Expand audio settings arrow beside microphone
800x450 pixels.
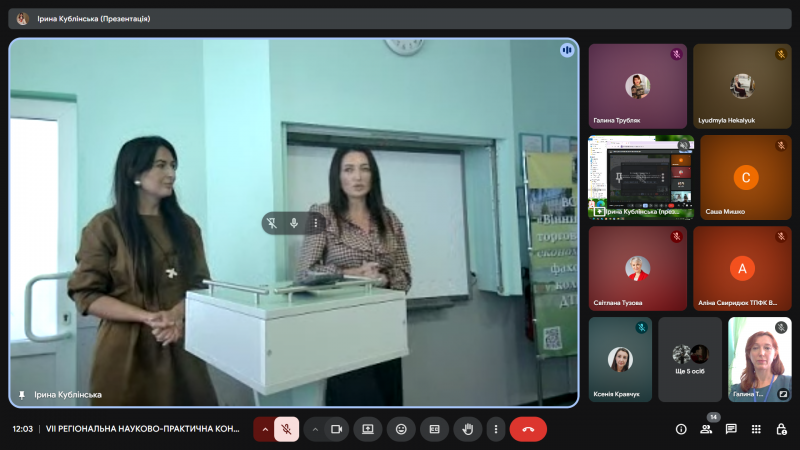point(265,429)
